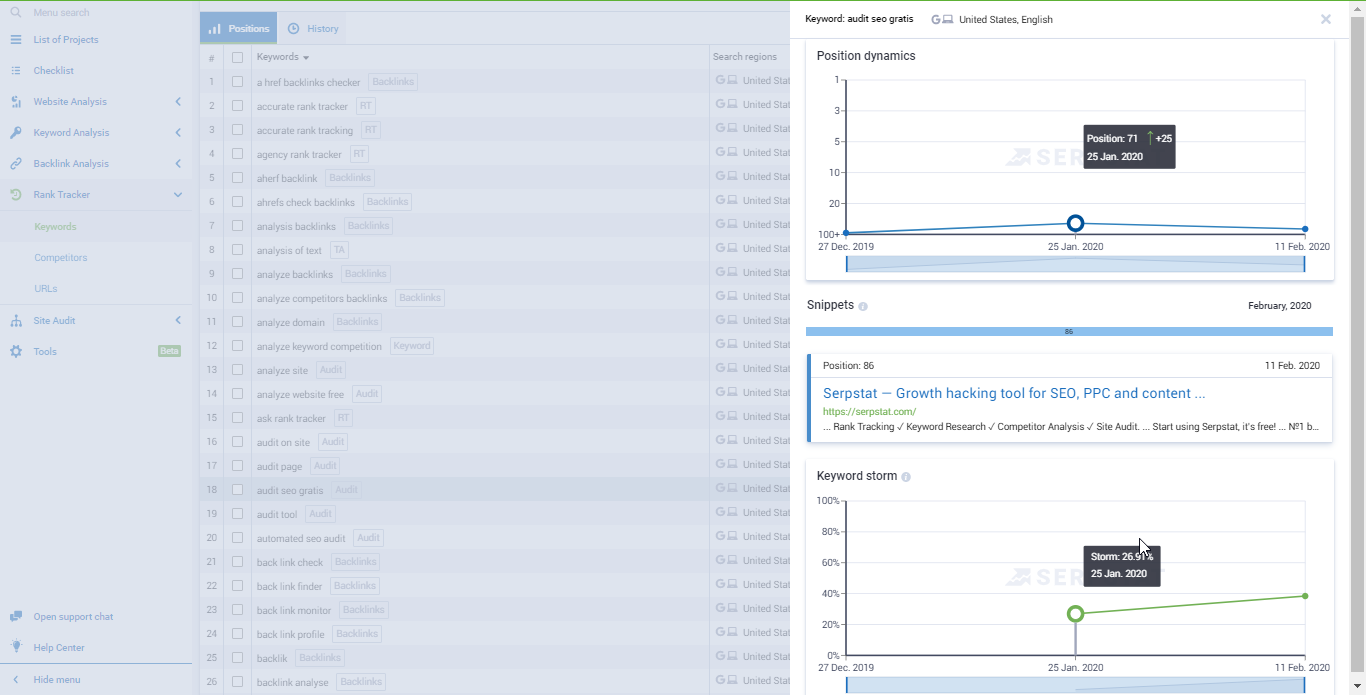Screen dimensions: 1366x695
Task: Click the Keyword storm range slider bar
Action: coord(1076,685)
